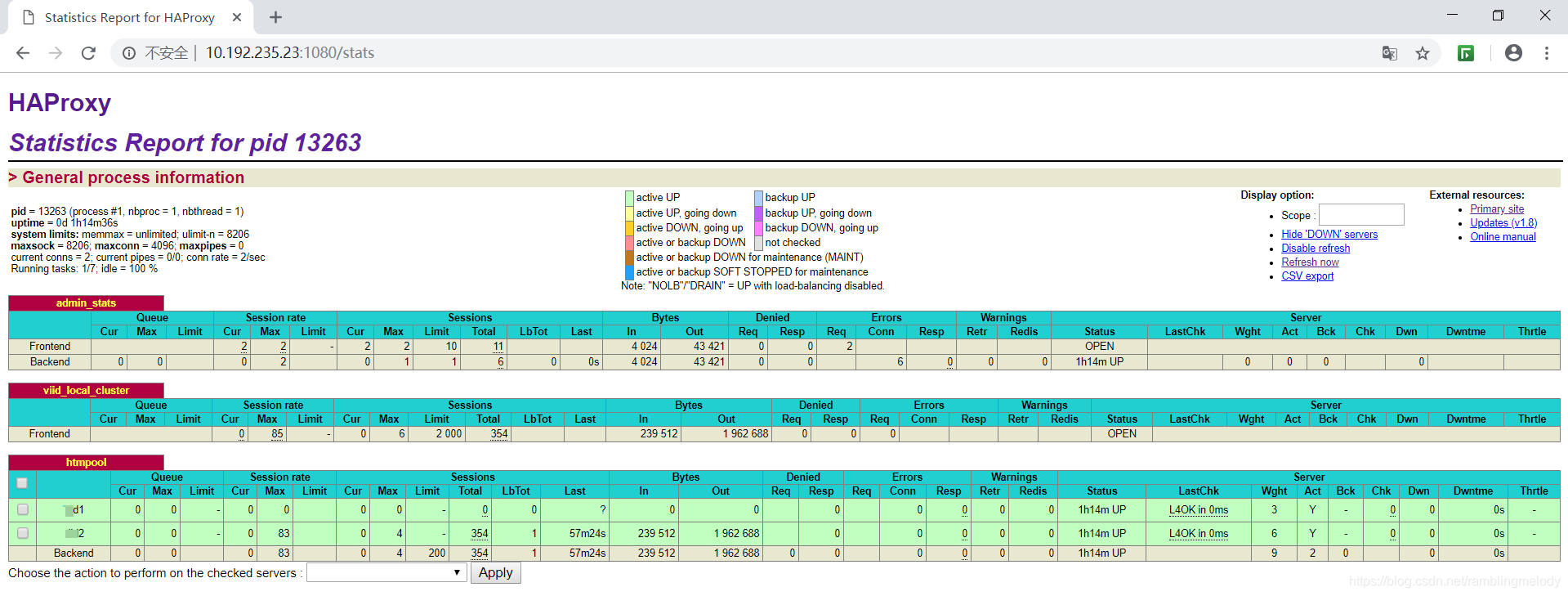Image resolution: width=1568 pixels, height=596 pixels.
Task: Click the L4OK in 0ms in second server row
Action: tap(1198, 534)
